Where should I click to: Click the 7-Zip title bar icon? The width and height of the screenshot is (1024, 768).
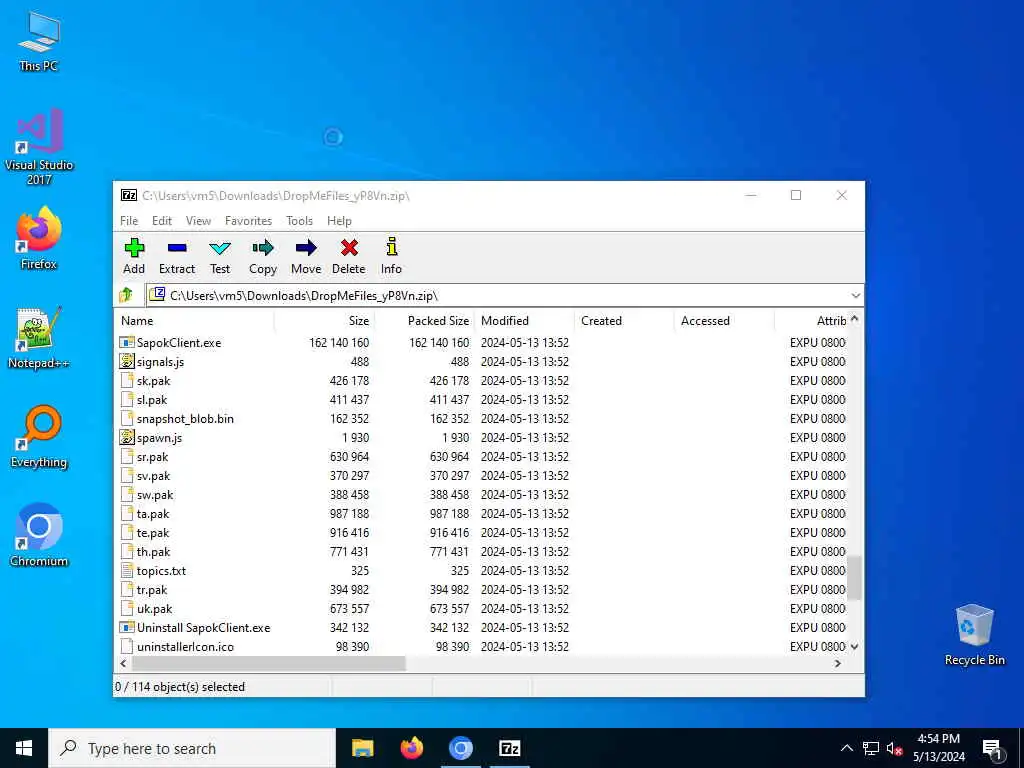point(129,195)
